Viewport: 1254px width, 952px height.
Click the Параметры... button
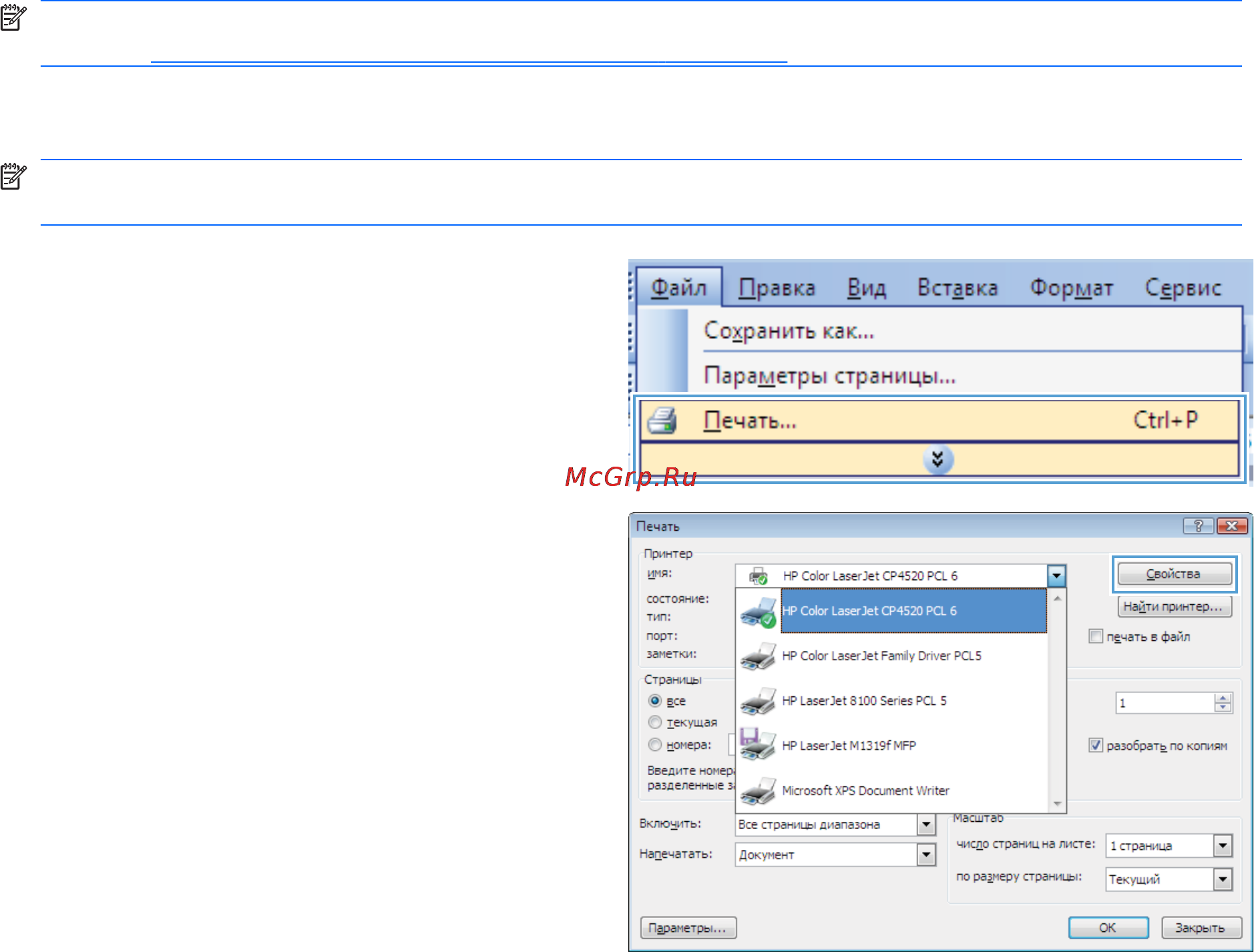pyautogui.click(x=688, y=928)
